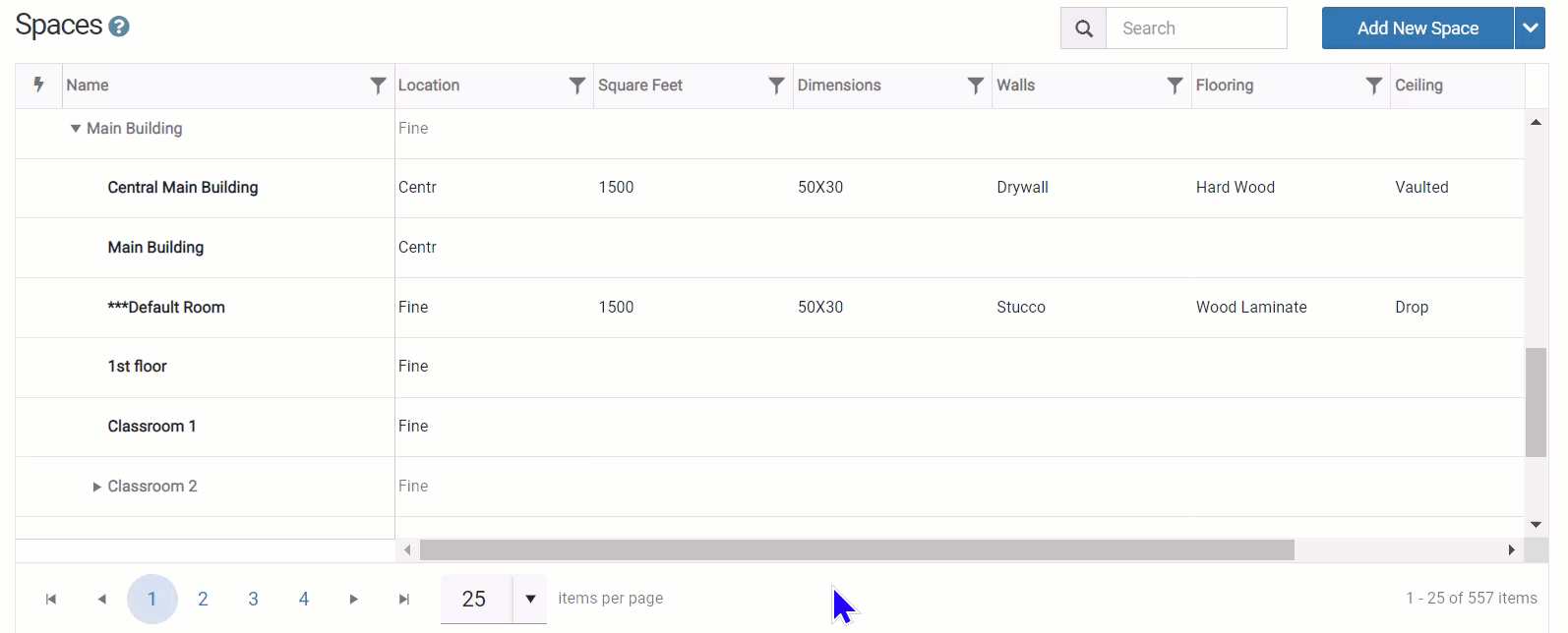Sort by the Dimensions column header
This screenshot has height=633, width=1568.
839,86
